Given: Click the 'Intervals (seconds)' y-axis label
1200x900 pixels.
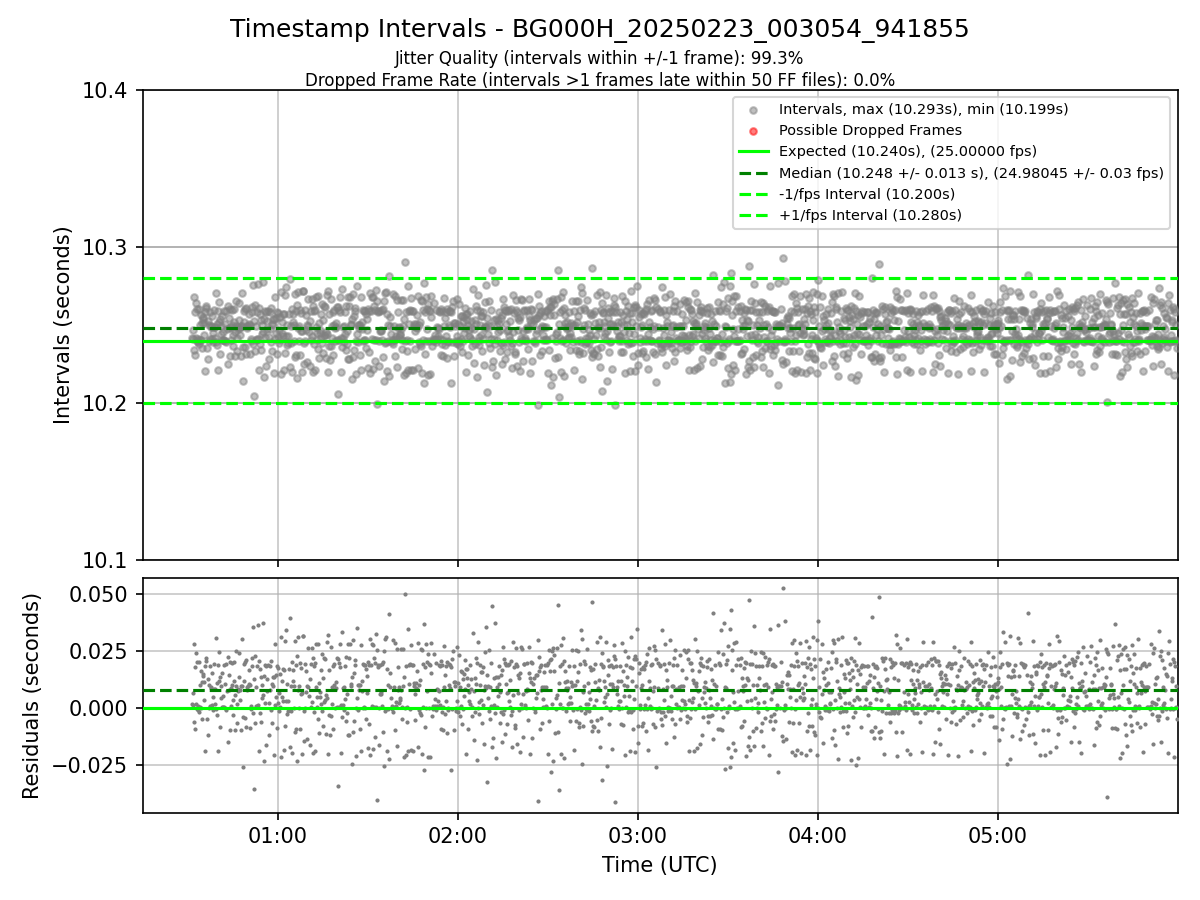Looking at the screenshot, I should (x=63, y=325).
